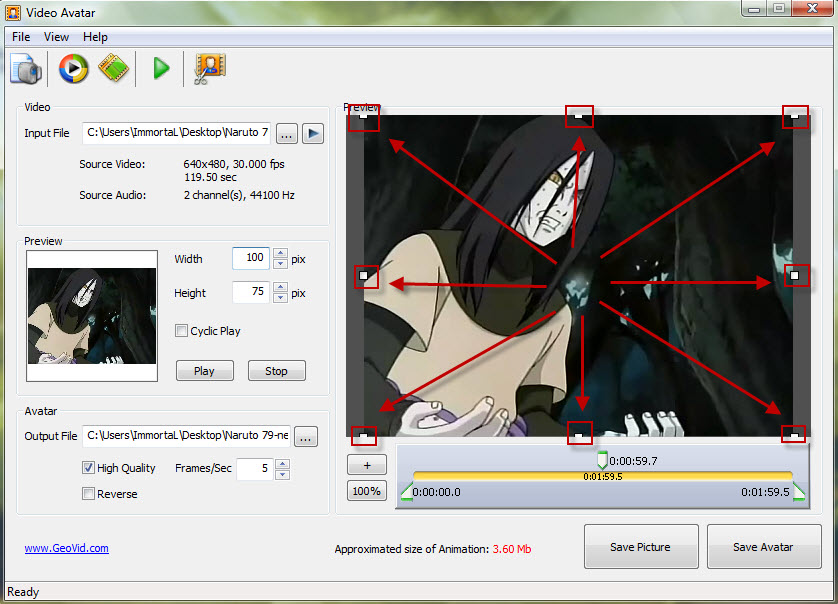Viewport: 838px width, 604px height.
Task: Click the 100% zoom button
Action: click(367, 491)
